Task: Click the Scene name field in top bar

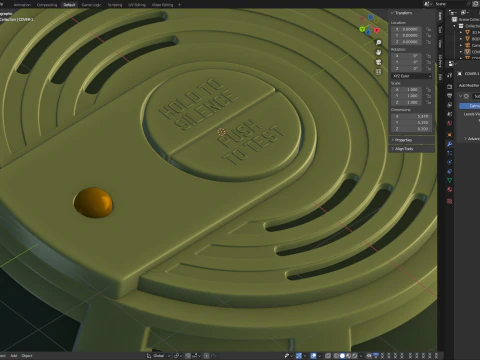Action: 450,4
